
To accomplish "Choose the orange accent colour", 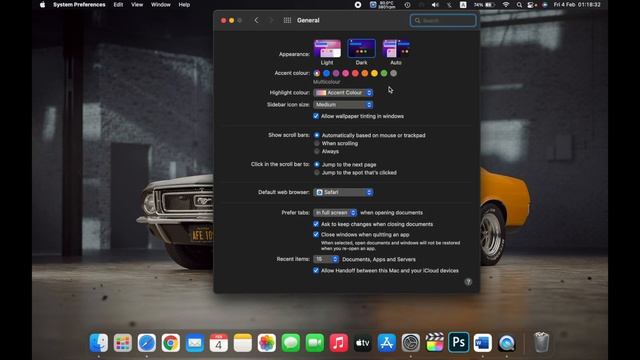I will tap(365, 73).
